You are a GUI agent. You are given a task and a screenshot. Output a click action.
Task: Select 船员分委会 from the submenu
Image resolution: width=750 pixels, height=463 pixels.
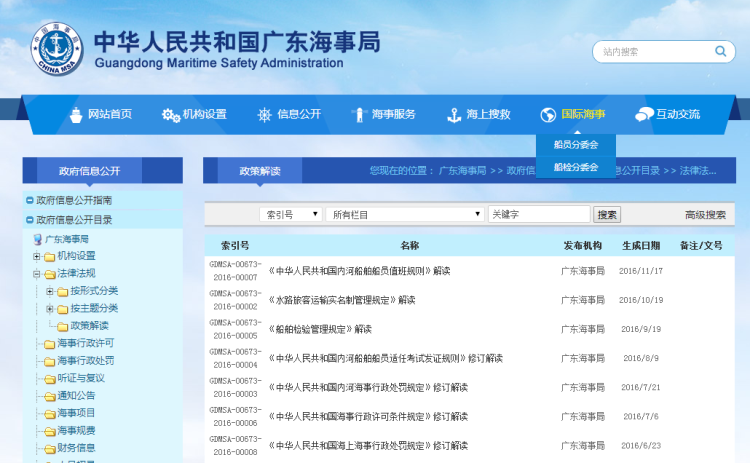[x=576, y=145]
